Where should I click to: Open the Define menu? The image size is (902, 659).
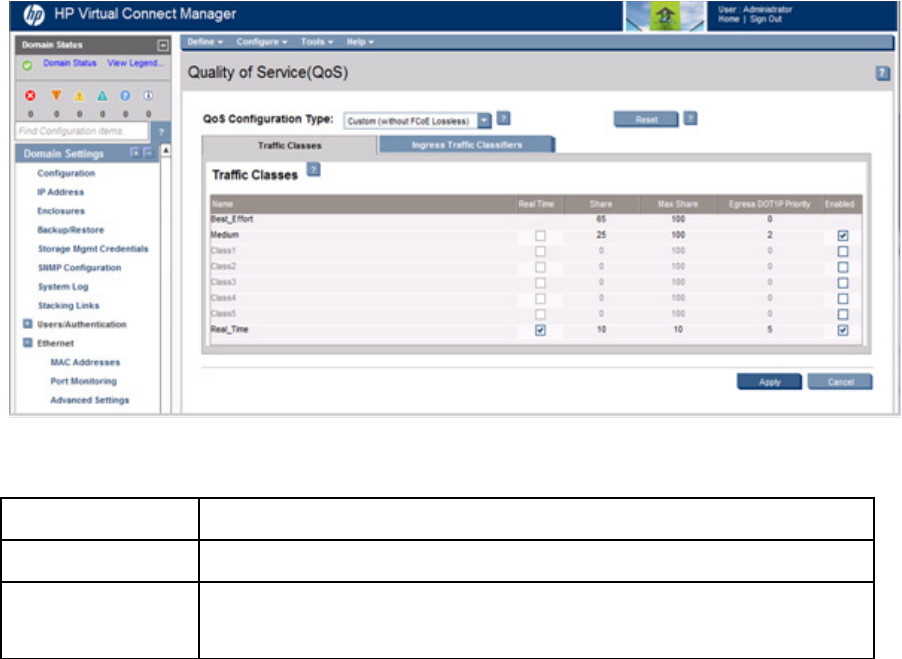[x=205, y=42]
